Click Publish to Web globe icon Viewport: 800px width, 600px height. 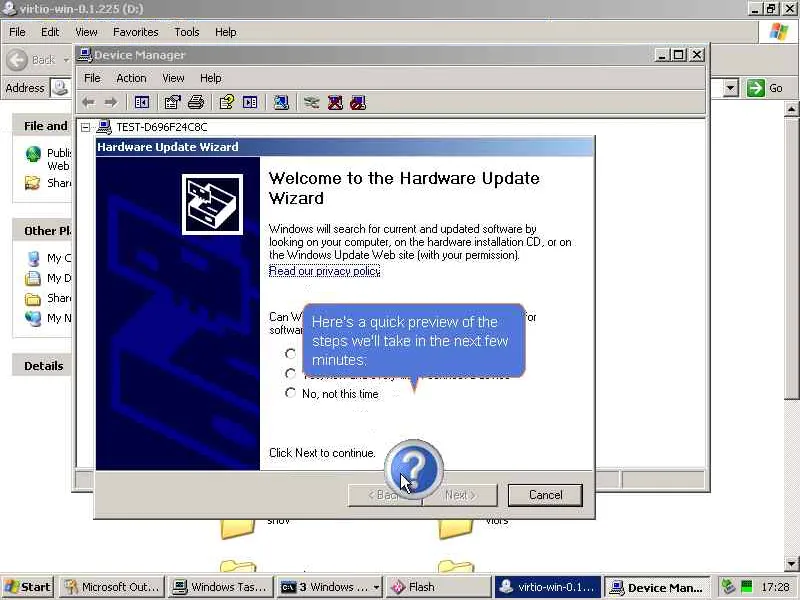tap(33, 154)
